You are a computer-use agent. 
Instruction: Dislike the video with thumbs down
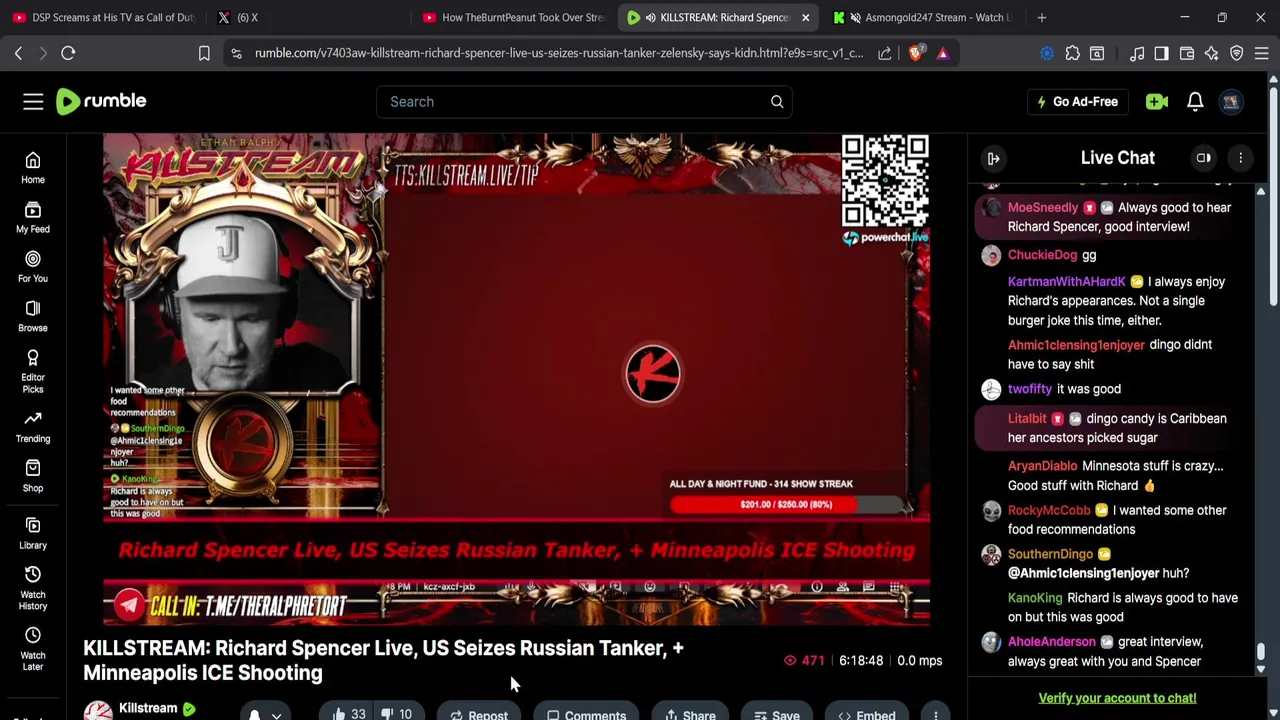click(x=397, y=713)
